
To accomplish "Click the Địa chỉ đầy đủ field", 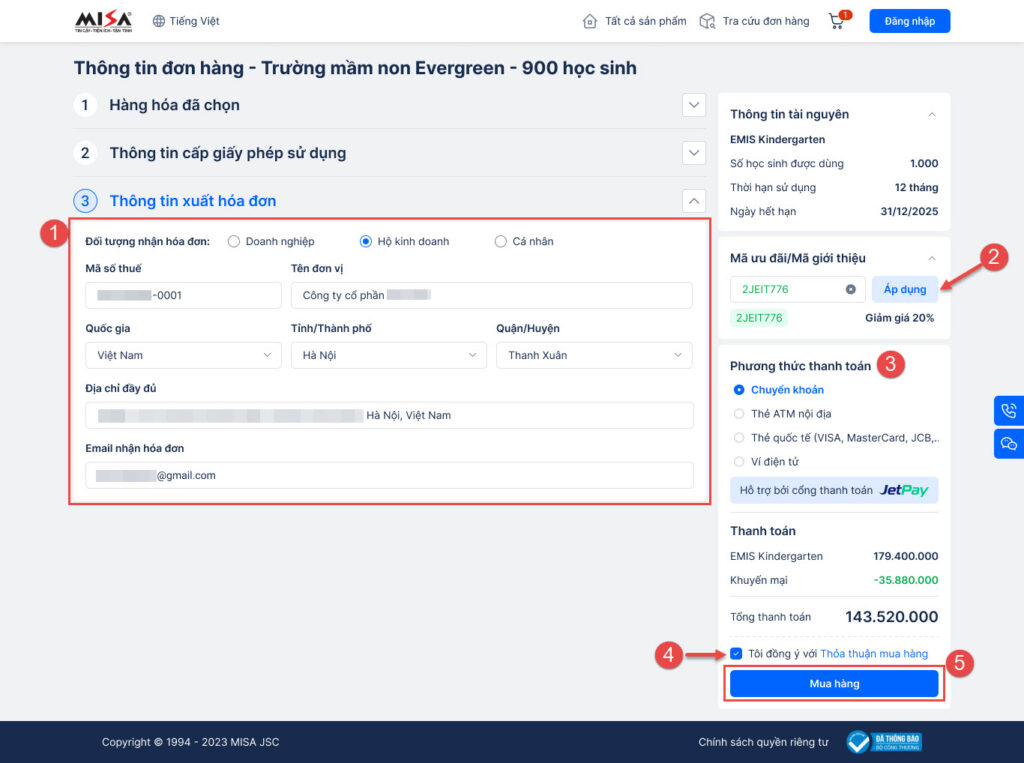I will coord(389,415).
